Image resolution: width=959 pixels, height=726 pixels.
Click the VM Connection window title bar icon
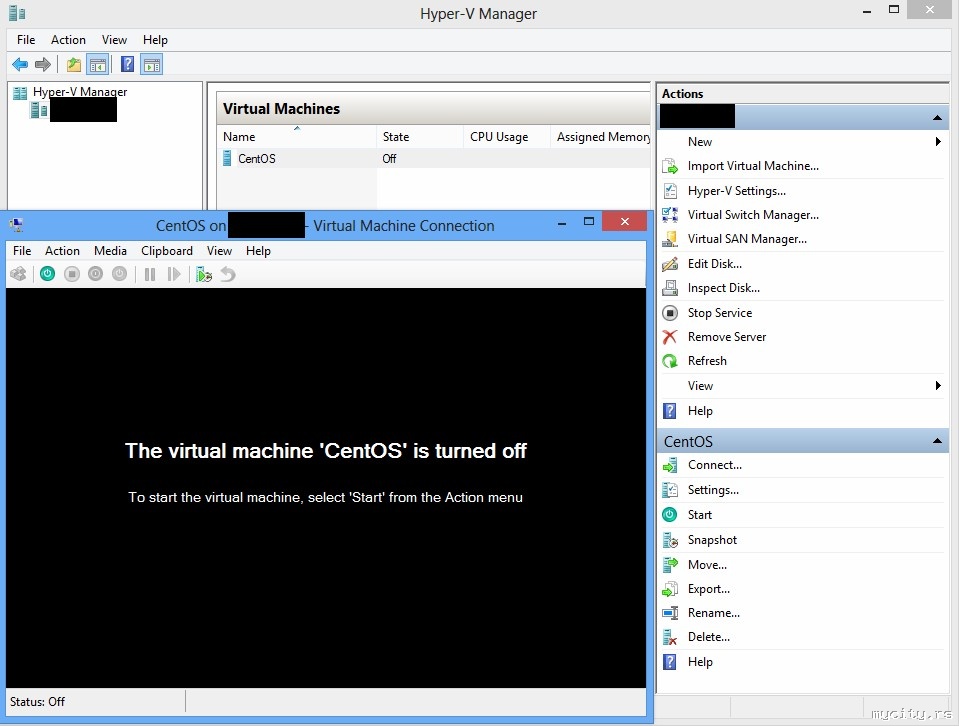coord(17,225)
